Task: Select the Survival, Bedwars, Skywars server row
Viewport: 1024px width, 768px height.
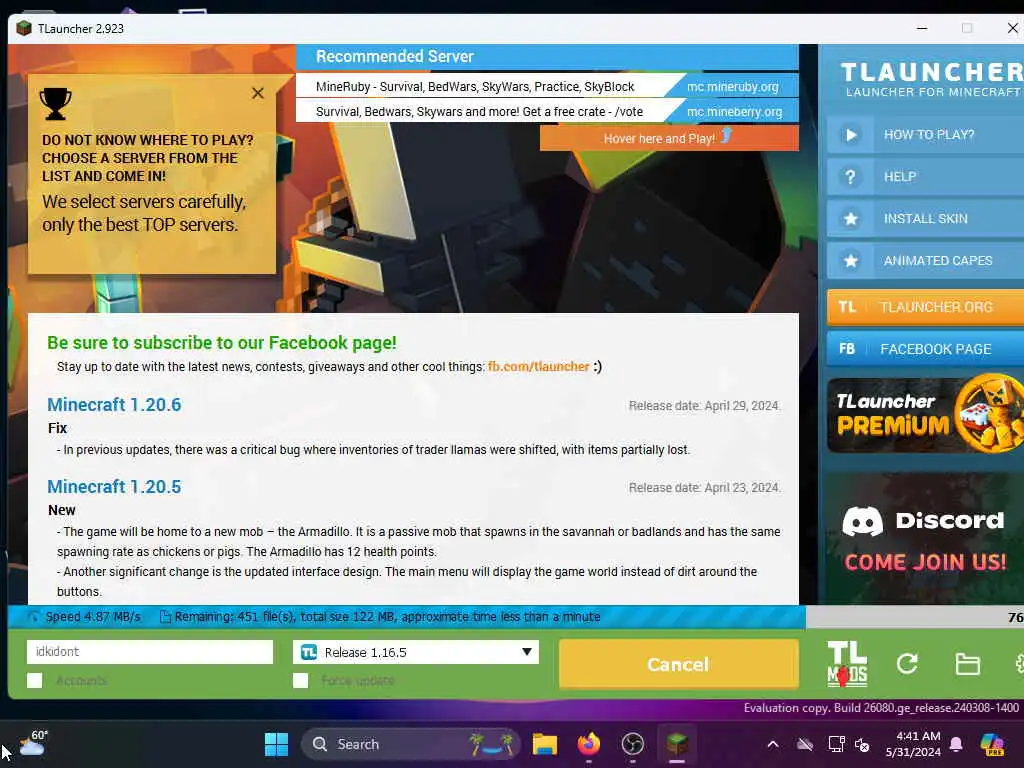Action: tap(547, 112)
